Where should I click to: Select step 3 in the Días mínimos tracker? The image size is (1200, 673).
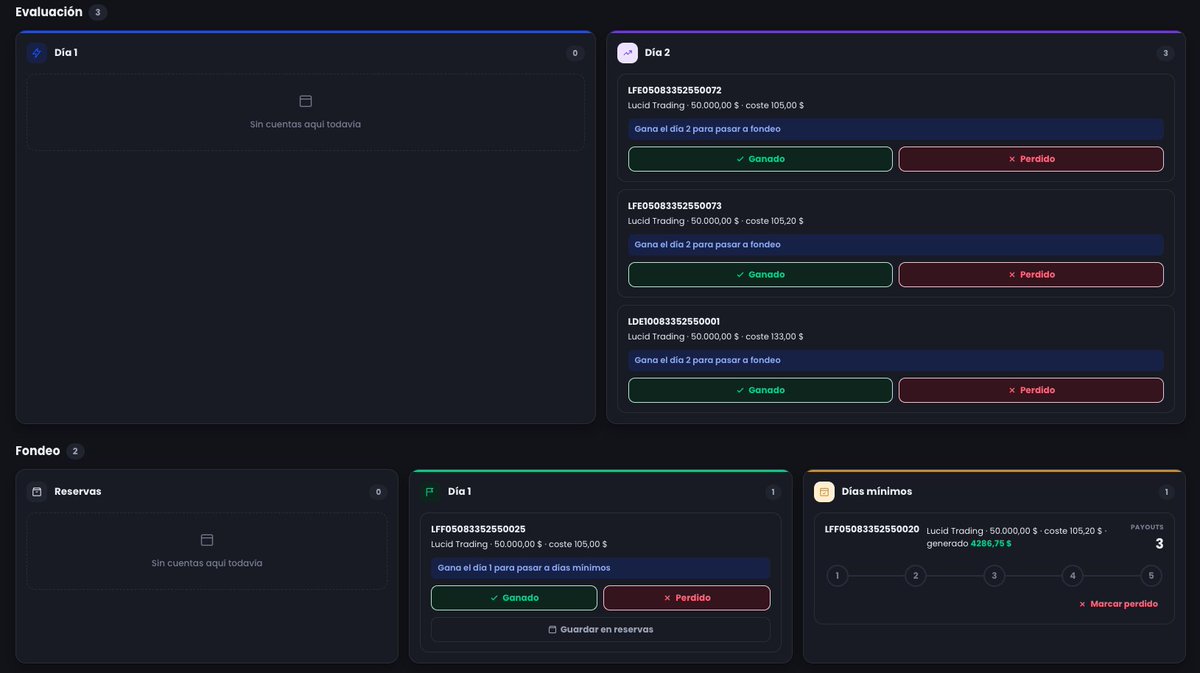coord(994,576)
